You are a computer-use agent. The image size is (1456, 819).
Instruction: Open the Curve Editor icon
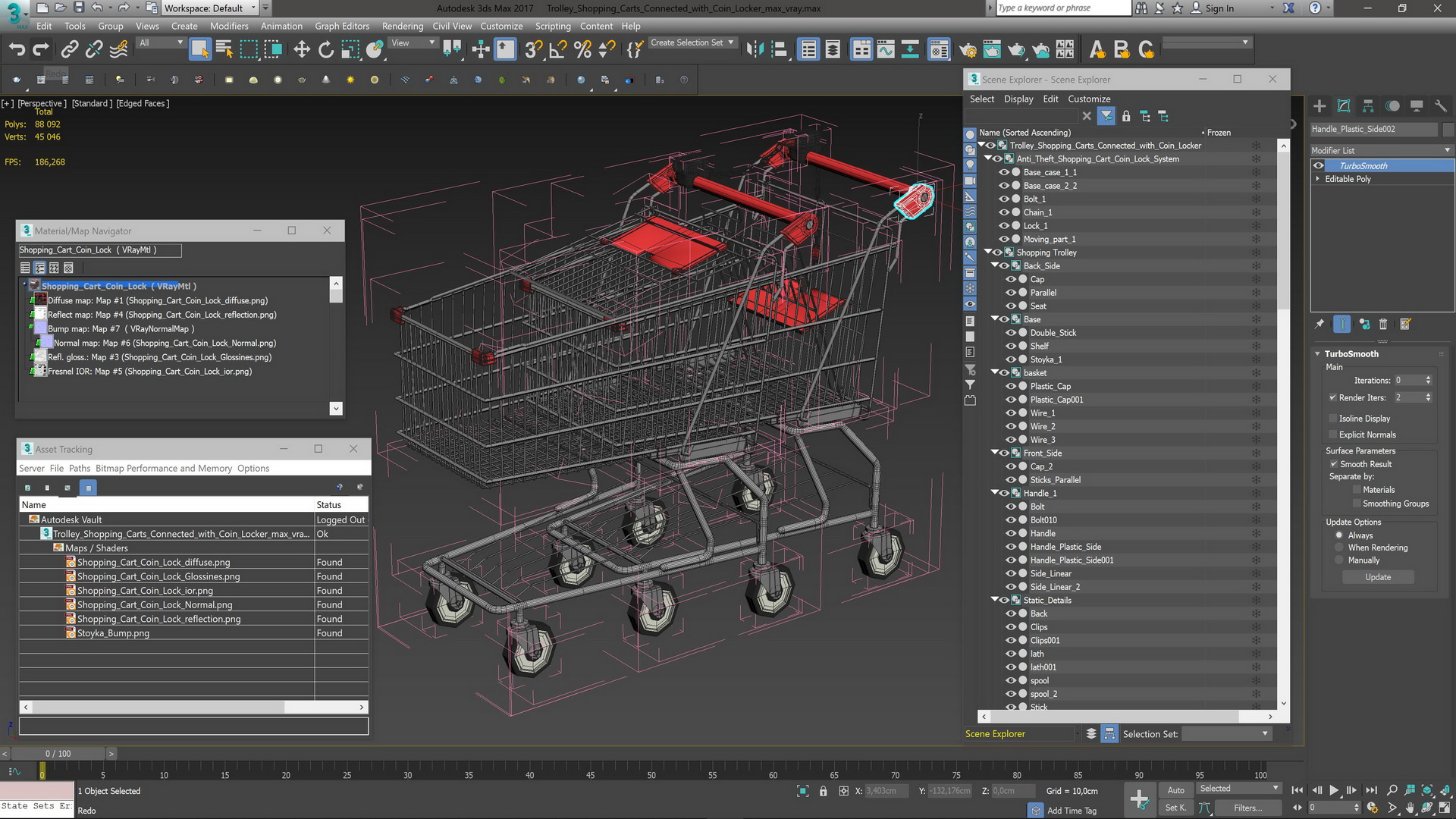coord(886,50)
